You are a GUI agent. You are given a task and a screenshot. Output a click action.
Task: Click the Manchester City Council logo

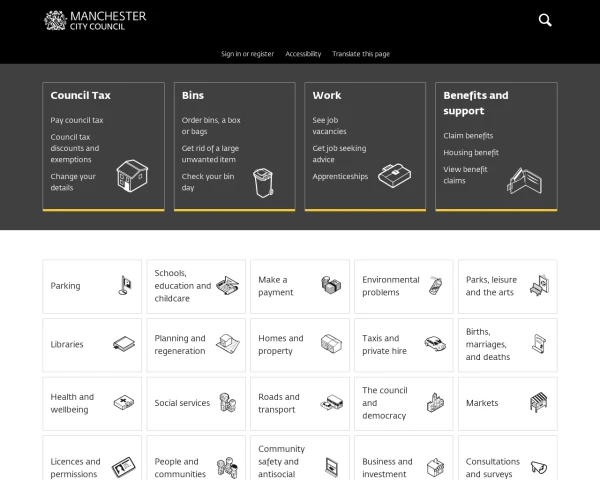[95, 20]
